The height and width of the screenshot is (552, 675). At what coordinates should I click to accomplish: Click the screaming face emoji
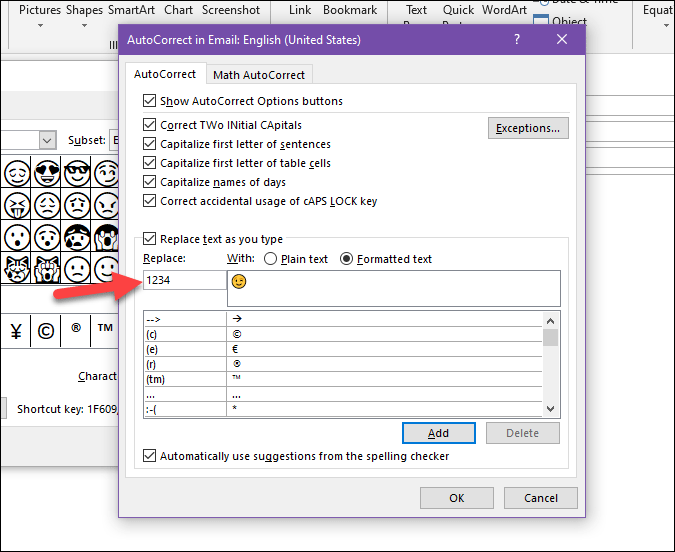click(104, 238)
